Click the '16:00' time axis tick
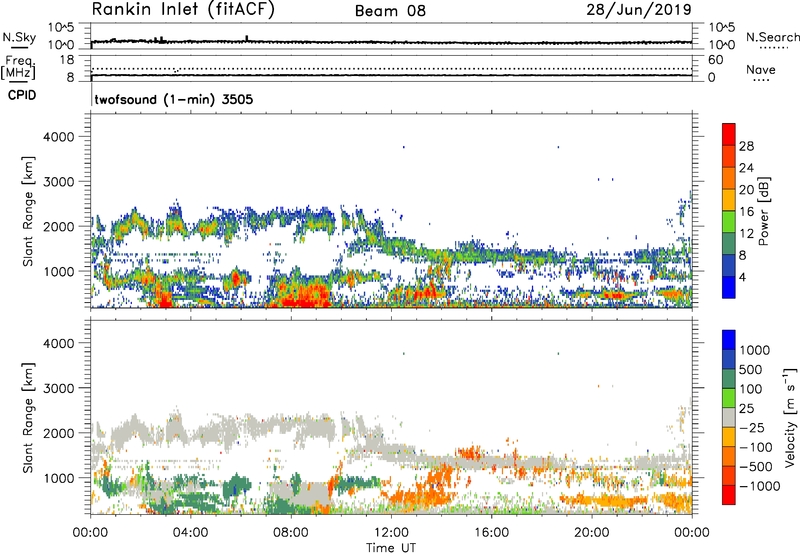This screenshot has width=800, height=554. coord(491,533)
